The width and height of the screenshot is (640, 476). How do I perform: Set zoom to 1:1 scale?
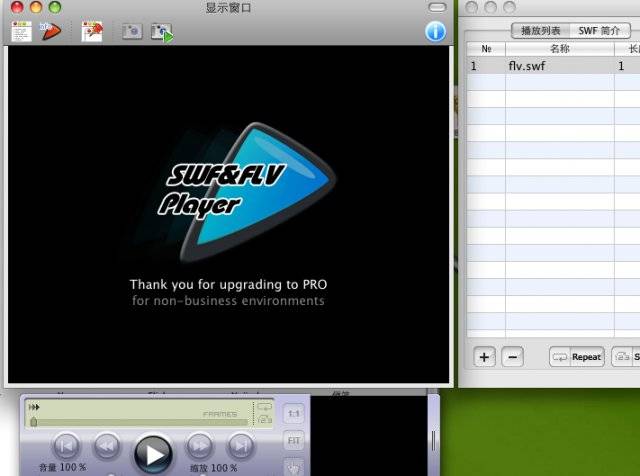pos(294,413)
